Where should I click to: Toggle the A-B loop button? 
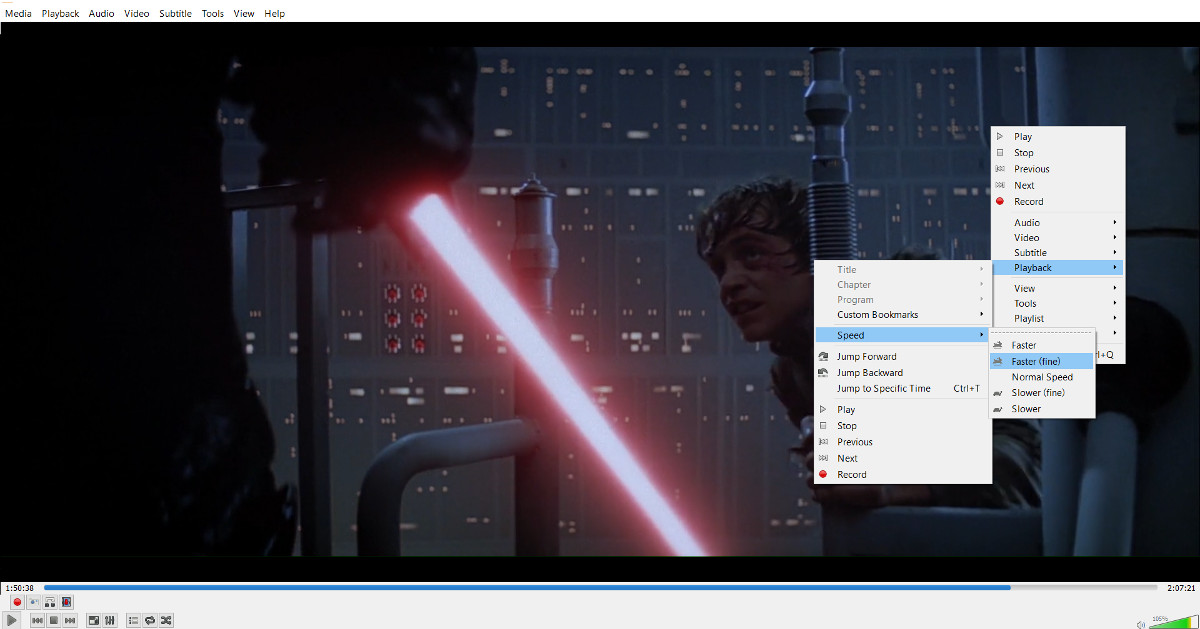click(49, 602)
